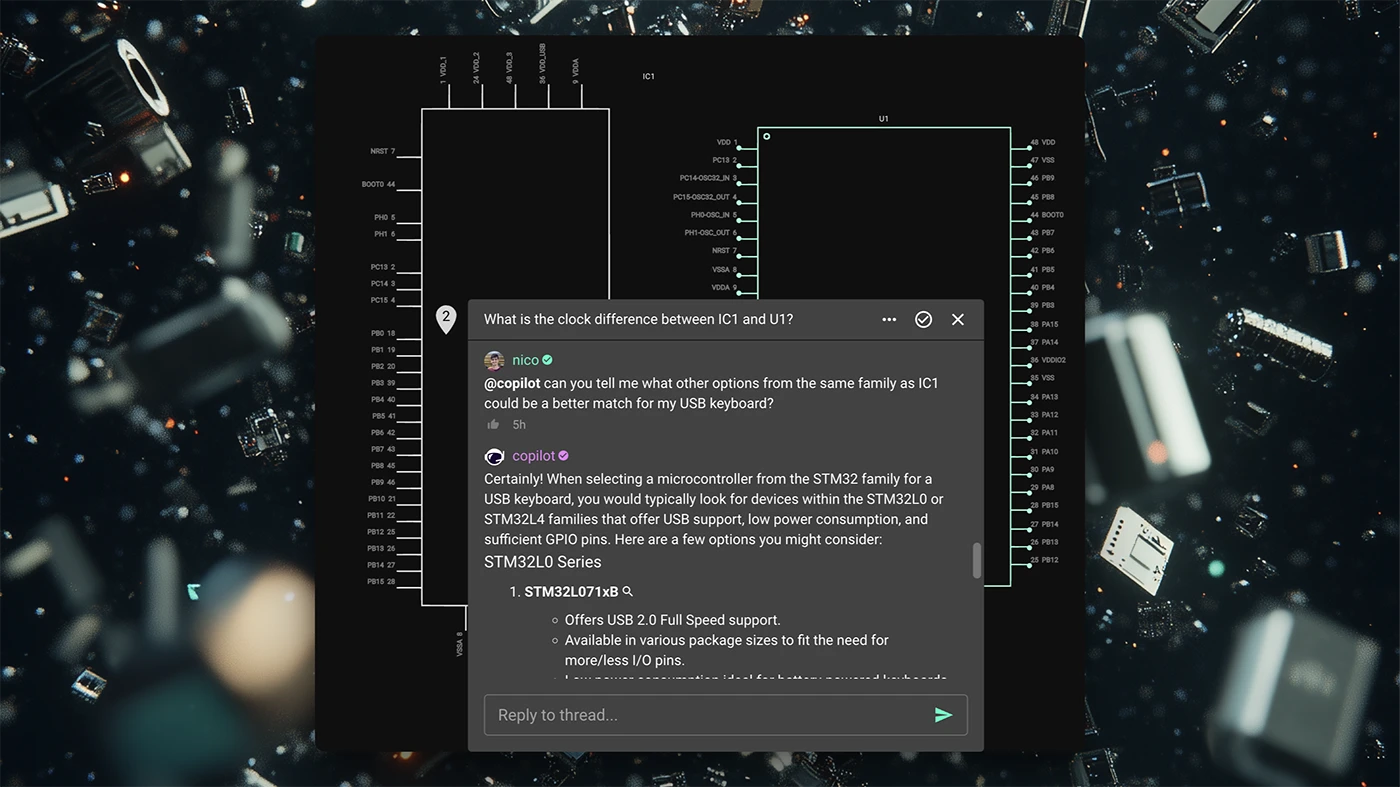Open nico's profile picture
Image resolution: width=1400 pixels, height=787 pixels.
(494, 360)
